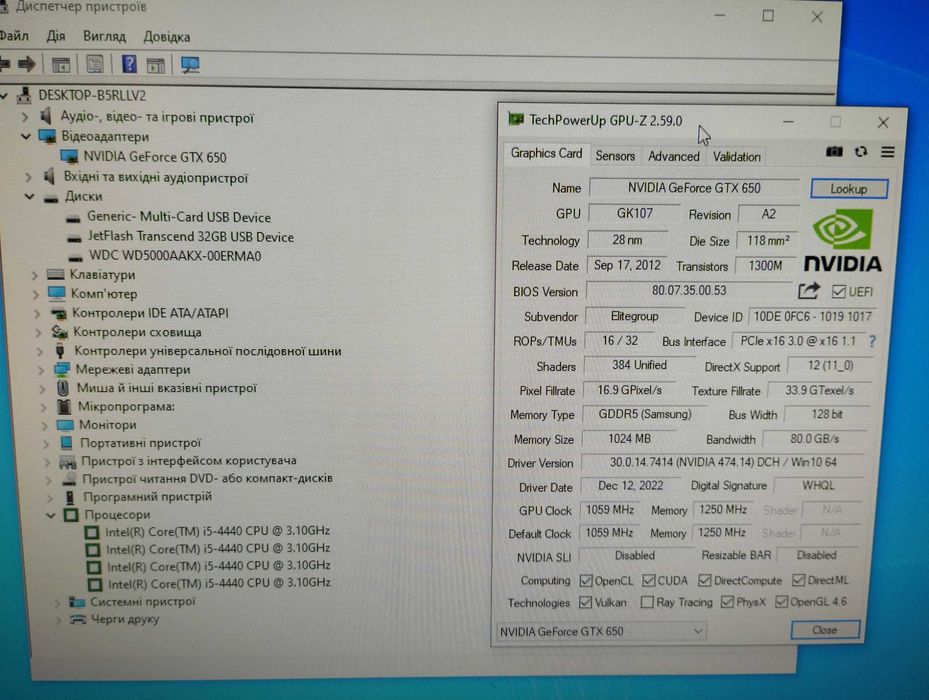Select Generic- Multi-Card USB Device

(x=179, y=217)
